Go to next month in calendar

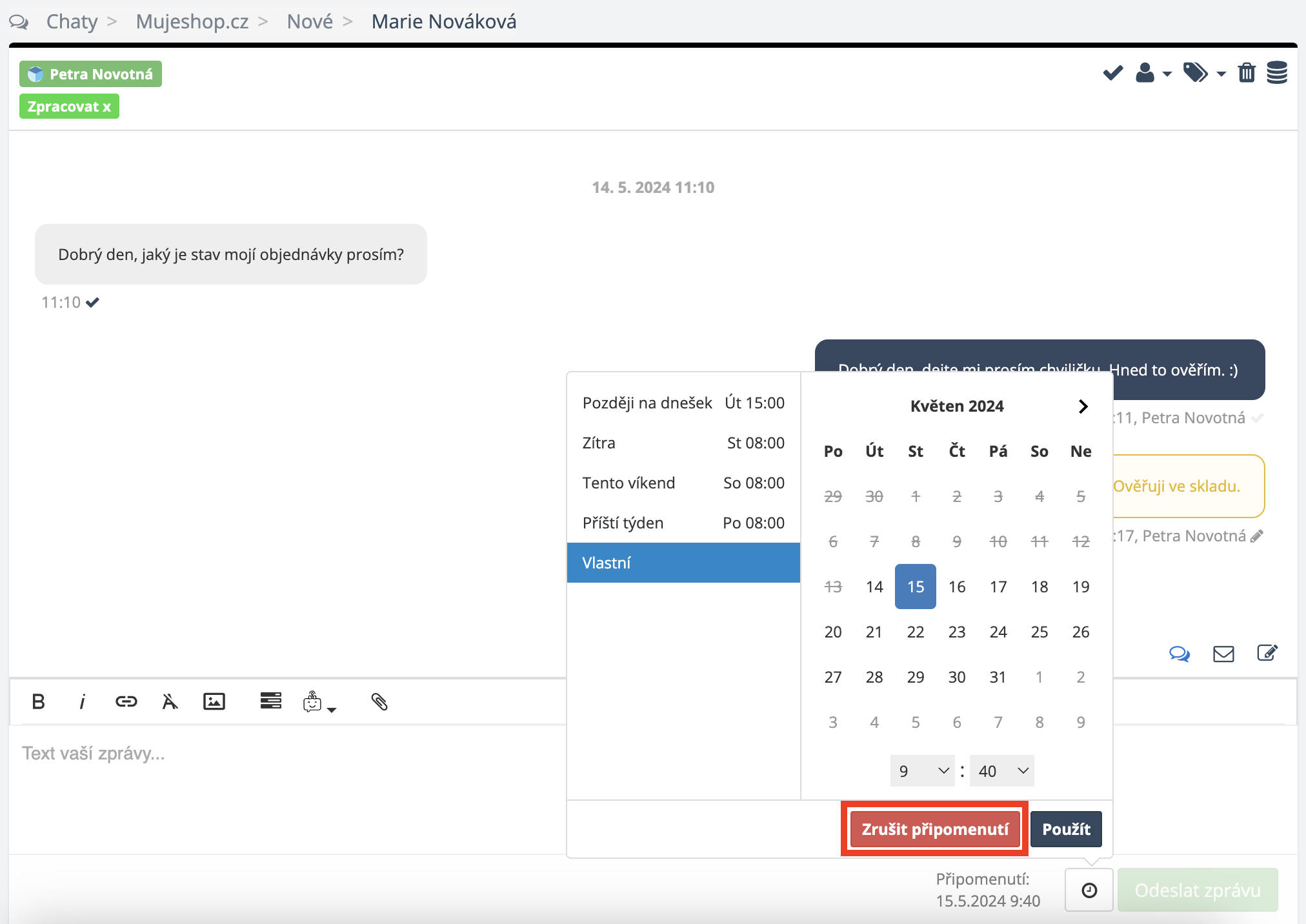pyautogui.click(x=1083, y=406)
